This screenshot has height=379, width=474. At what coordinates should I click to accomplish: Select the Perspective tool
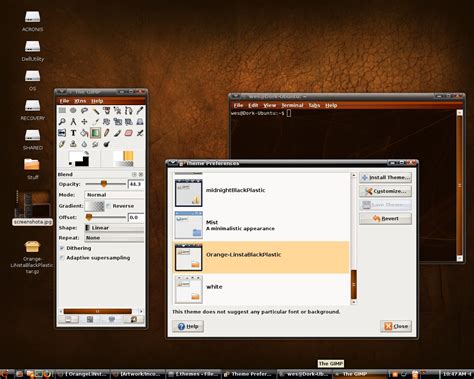click(x=140, y=122)
